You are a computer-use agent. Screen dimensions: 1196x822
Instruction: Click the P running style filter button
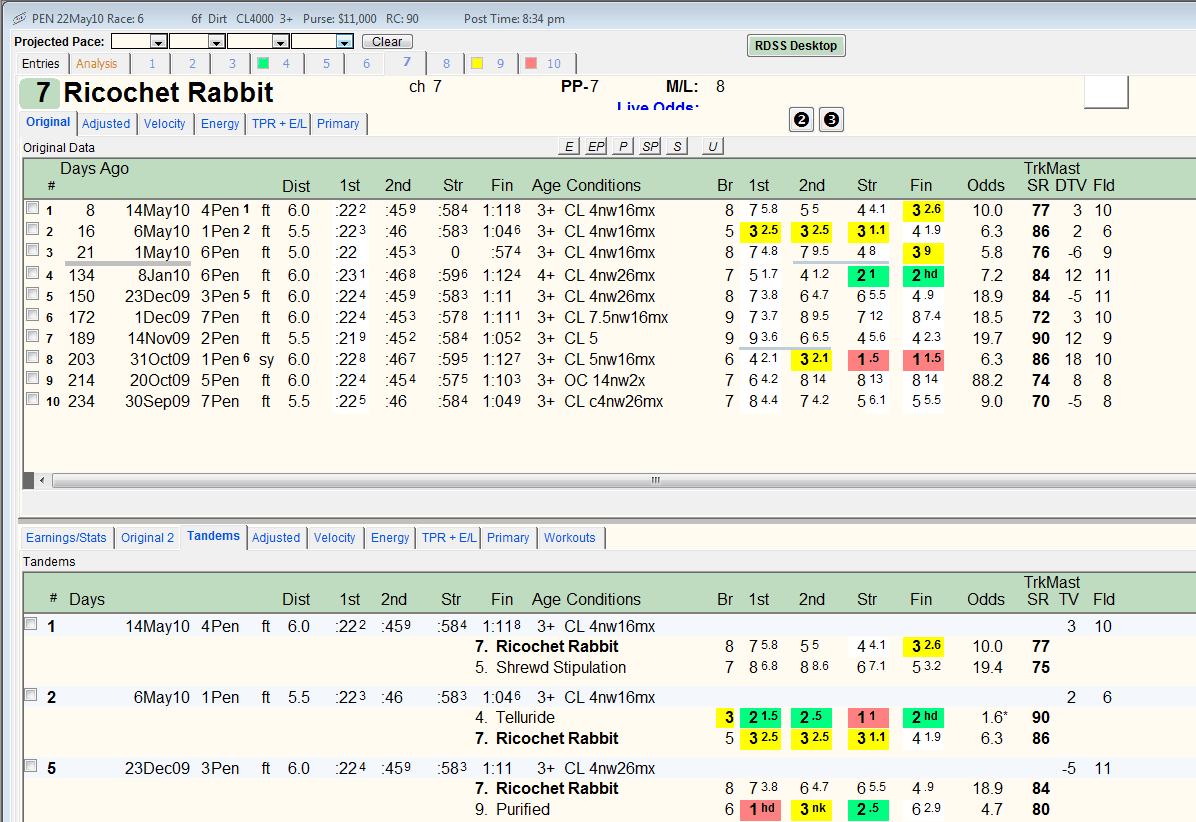click(x=623, y=146)
